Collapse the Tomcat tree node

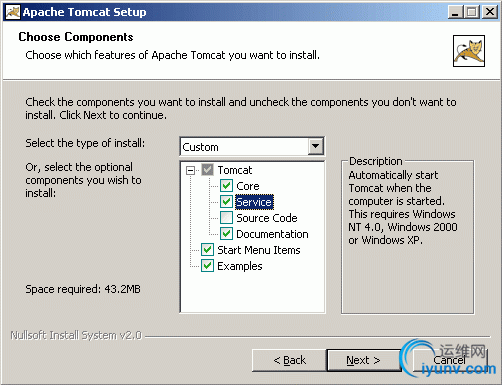[x=190, y=170]
